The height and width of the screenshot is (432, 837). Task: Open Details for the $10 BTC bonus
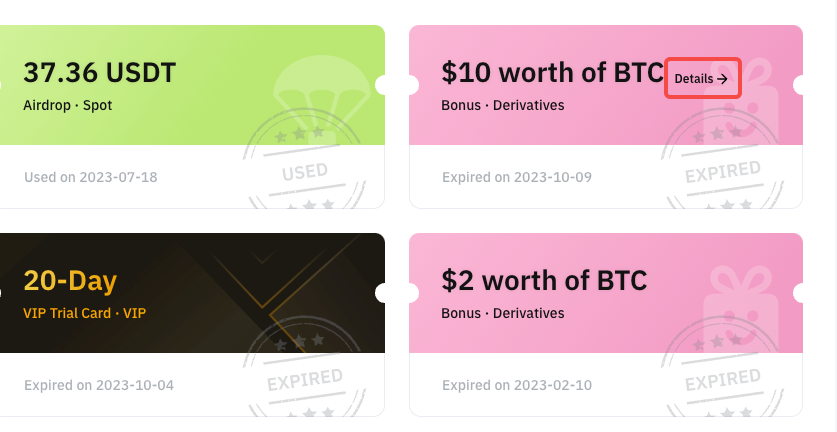coord(702,78)
